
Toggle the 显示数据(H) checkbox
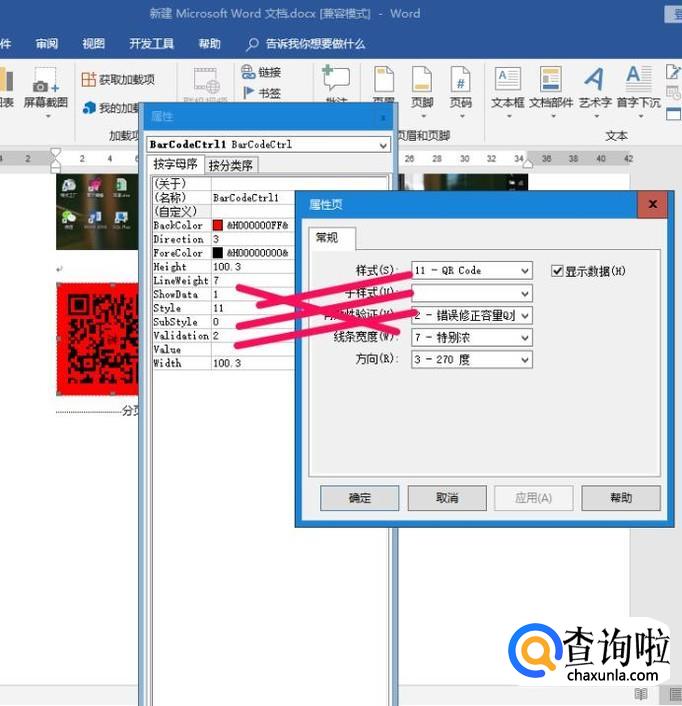coord(557,271)
